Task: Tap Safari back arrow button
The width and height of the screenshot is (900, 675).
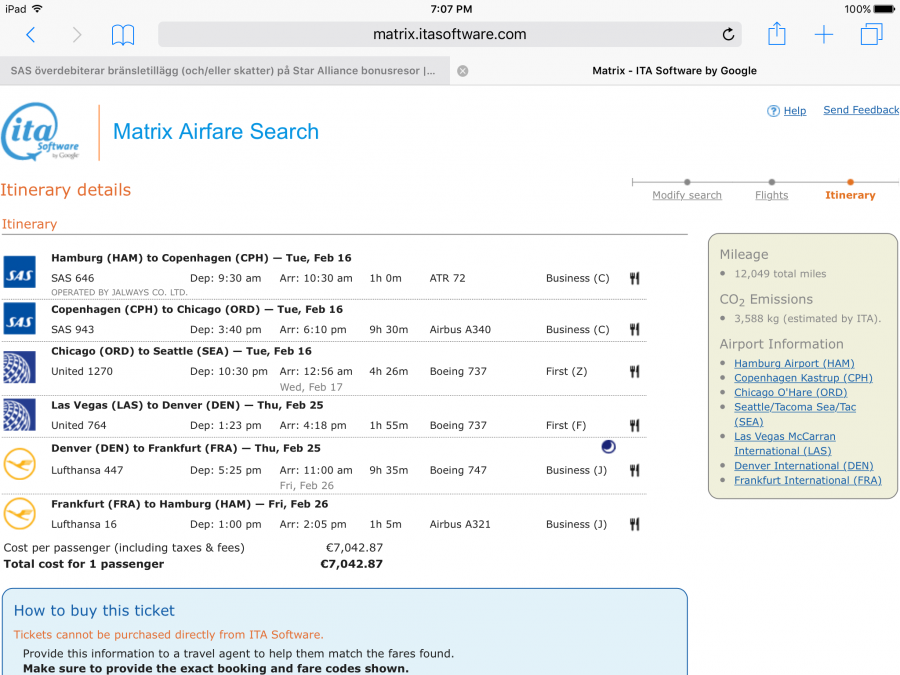Action: (30, 35)
